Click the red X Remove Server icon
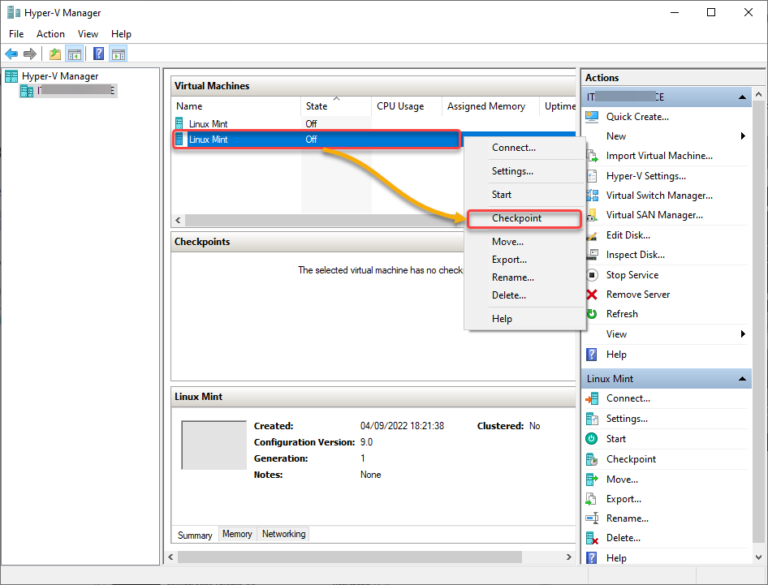 592,294
